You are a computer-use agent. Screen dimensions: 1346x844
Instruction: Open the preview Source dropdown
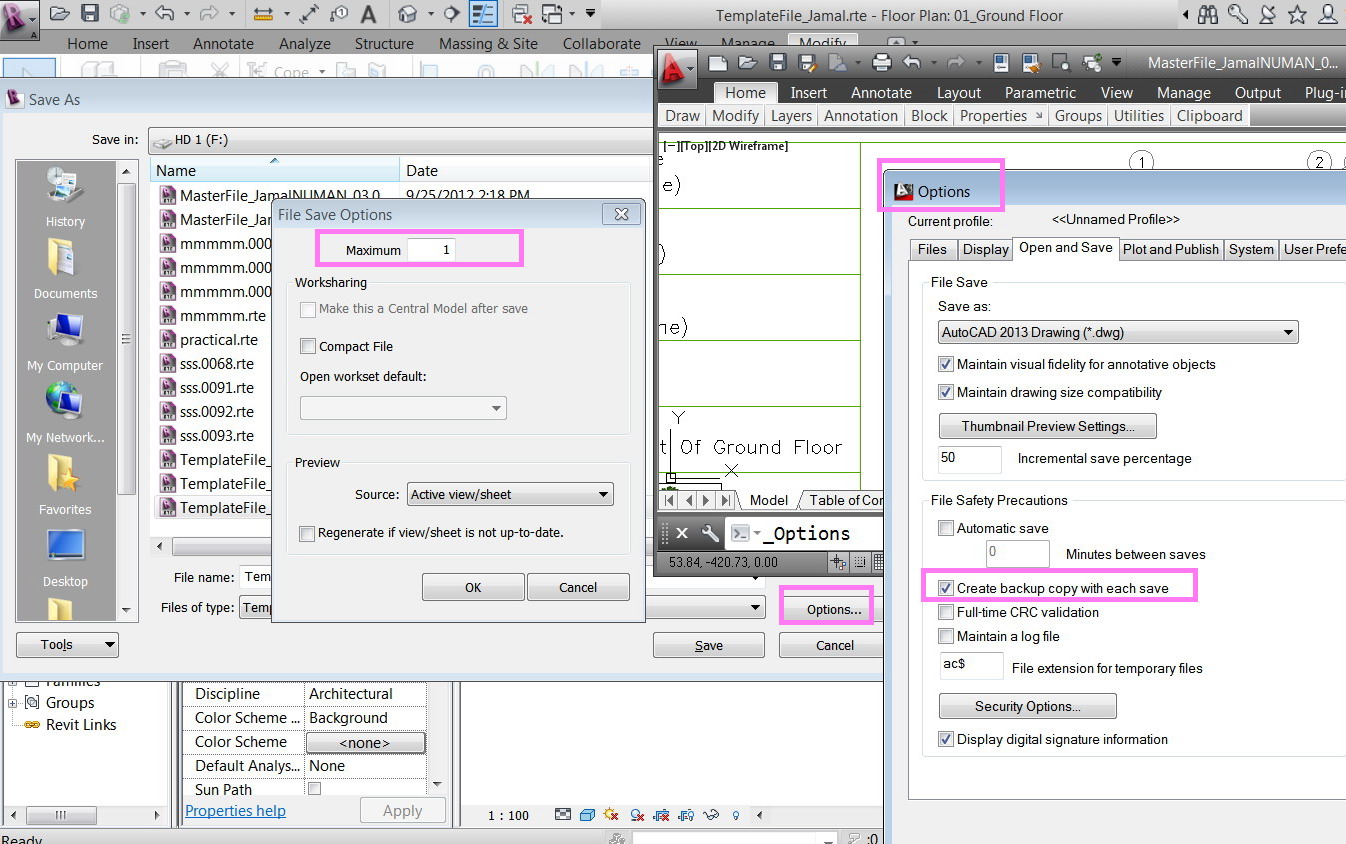pos(510,494)
